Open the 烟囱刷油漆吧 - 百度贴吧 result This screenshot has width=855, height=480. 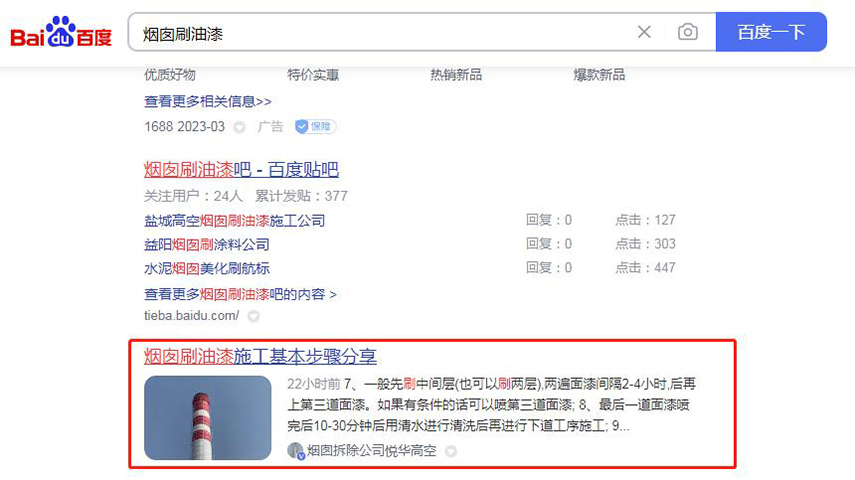241,169
